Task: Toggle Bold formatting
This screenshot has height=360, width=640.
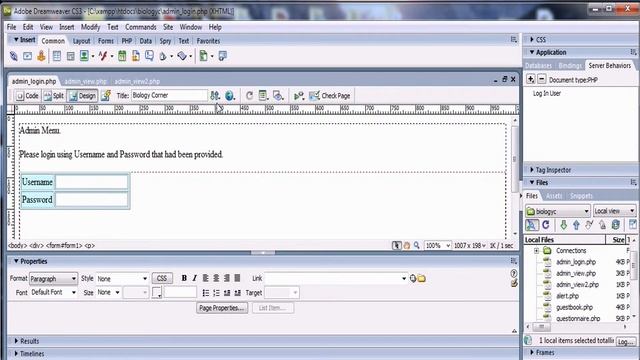Action: [184, 278]
